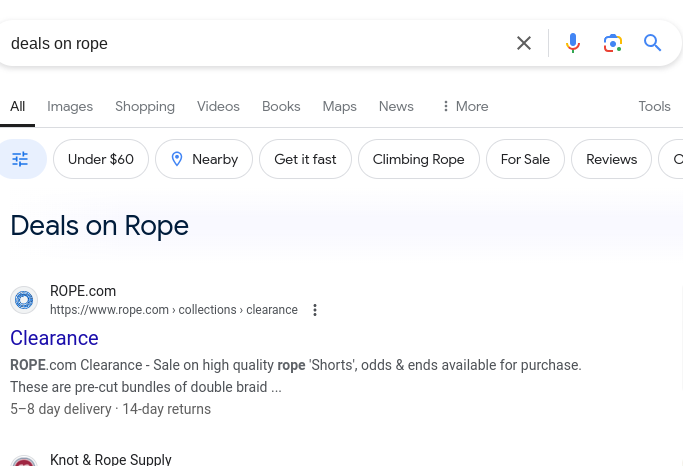Open the filters panel with the sliders icon

click(x=20, y=159)
